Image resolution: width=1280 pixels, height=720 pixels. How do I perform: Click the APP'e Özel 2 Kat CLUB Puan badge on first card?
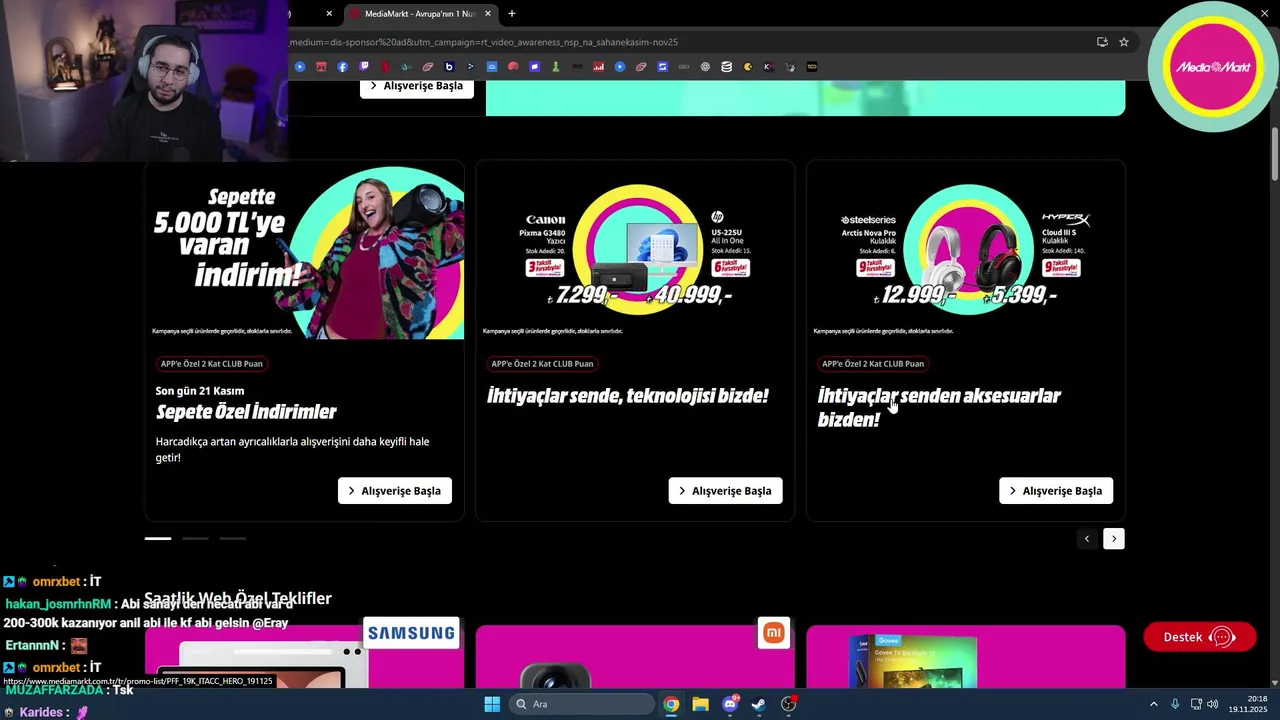tap(212, 364)
